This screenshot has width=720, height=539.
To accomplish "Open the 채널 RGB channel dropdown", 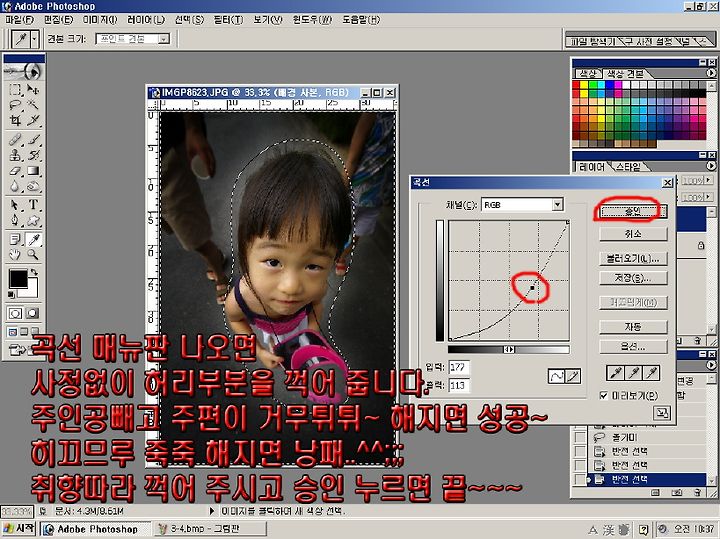I will 557,205.
